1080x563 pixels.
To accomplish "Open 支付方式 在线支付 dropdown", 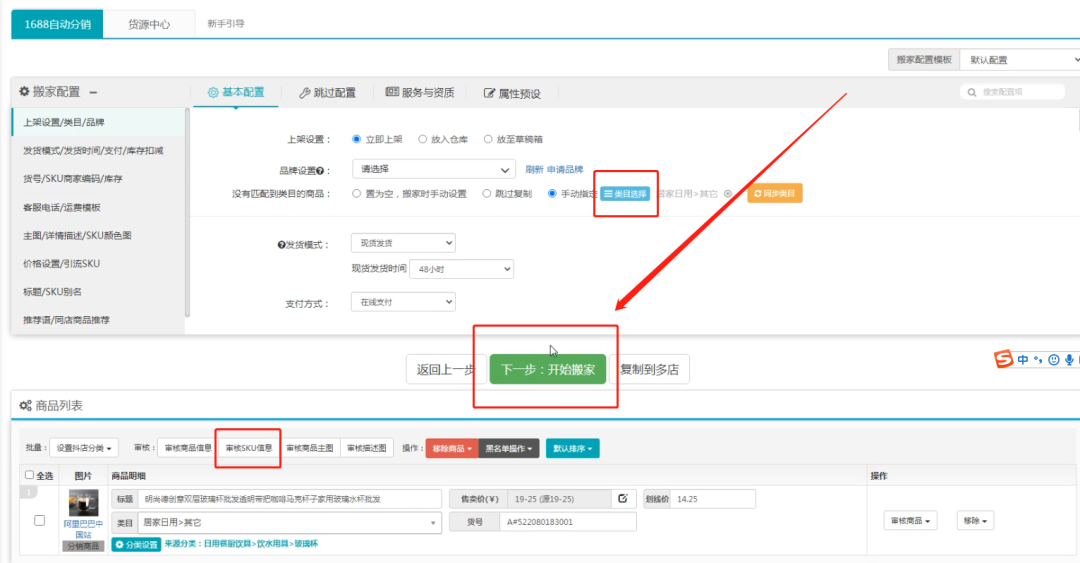I will 403,302.
